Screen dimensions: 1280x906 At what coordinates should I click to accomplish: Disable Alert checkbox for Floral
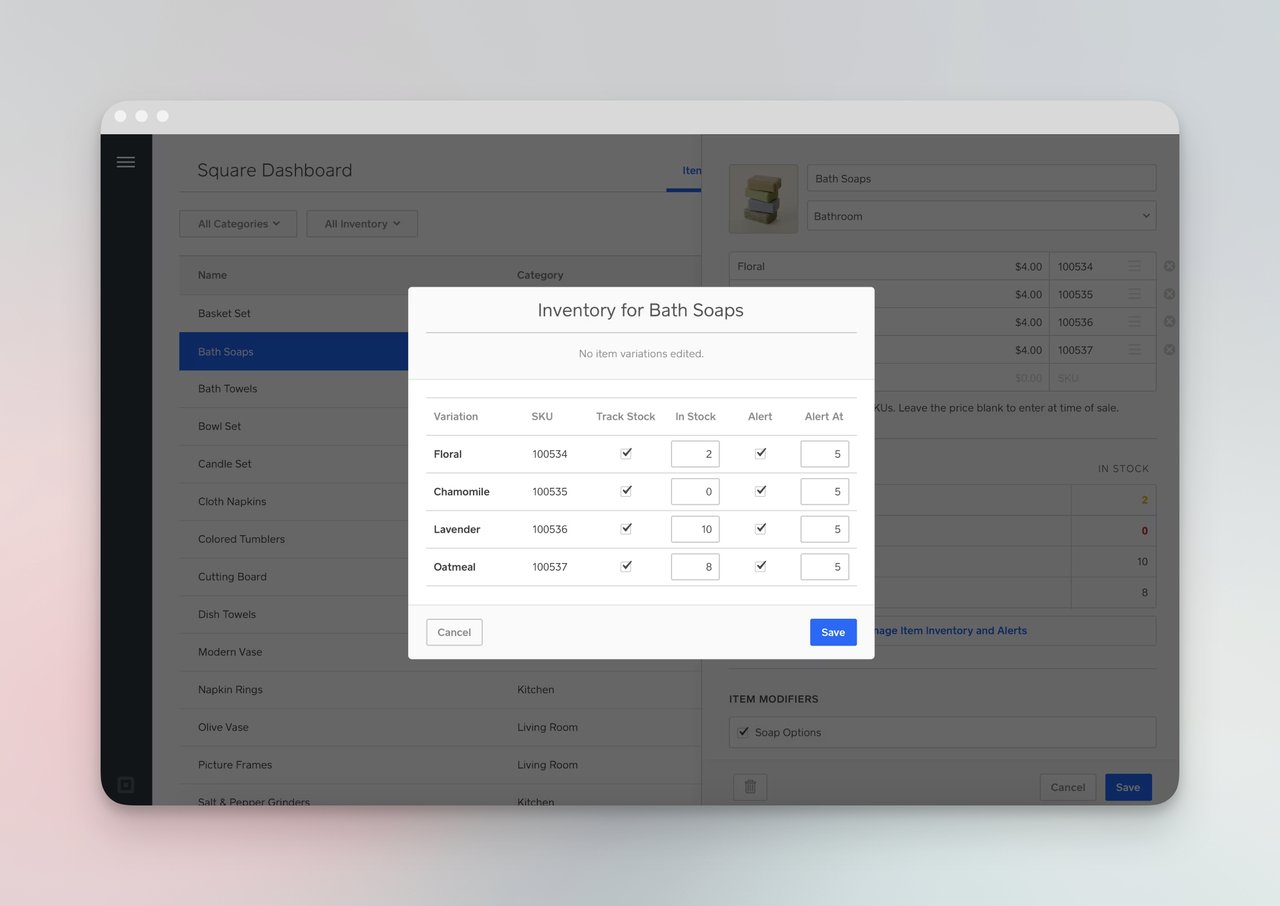(760, 453)
